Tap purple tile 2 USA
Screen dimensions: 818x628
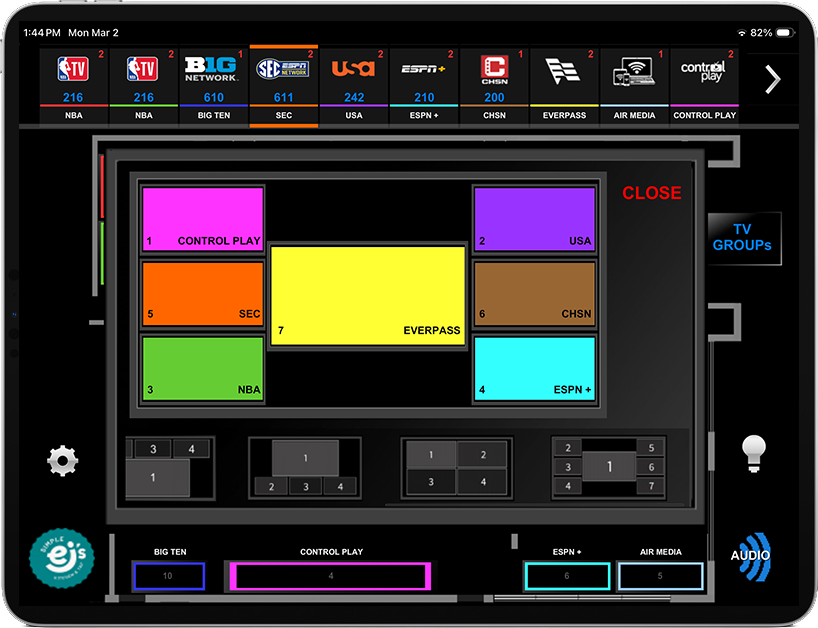click(x=534, y=219)
